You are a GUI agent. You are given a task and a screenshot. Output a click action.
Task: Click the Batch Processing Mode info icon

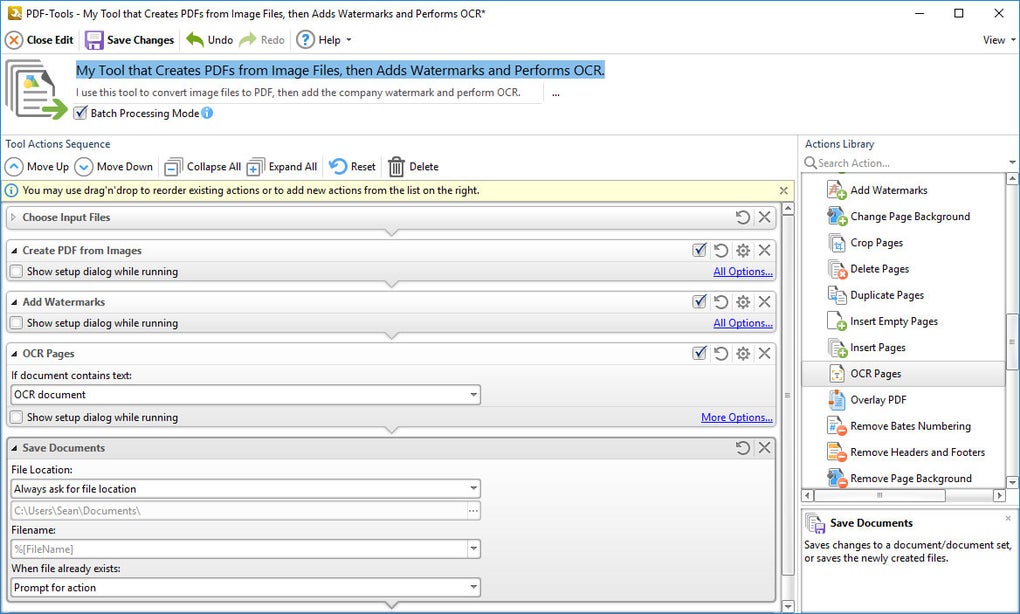[x=207, y=113]
